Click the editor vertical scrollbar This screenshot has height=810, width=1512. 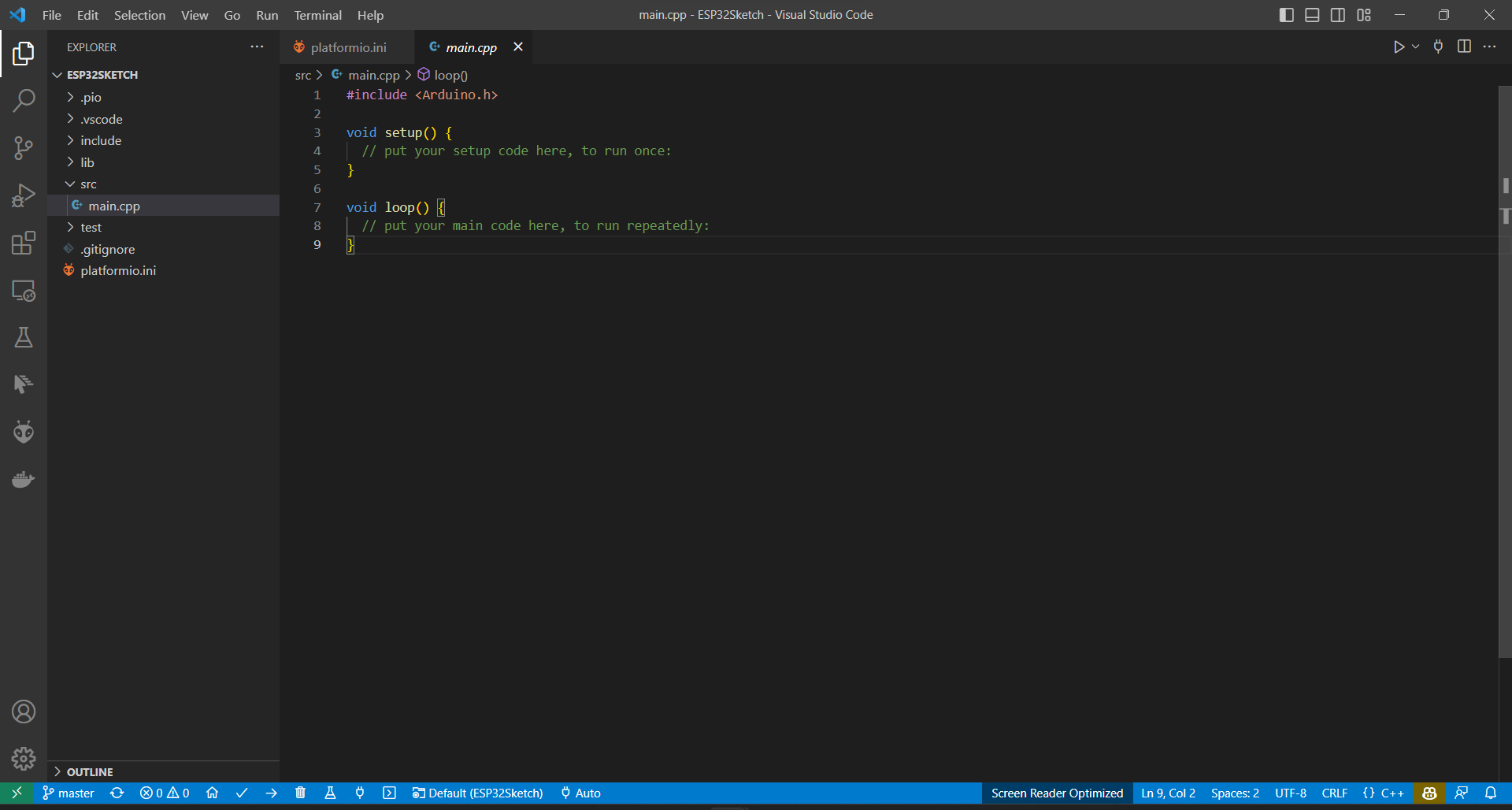[1505, 372]
